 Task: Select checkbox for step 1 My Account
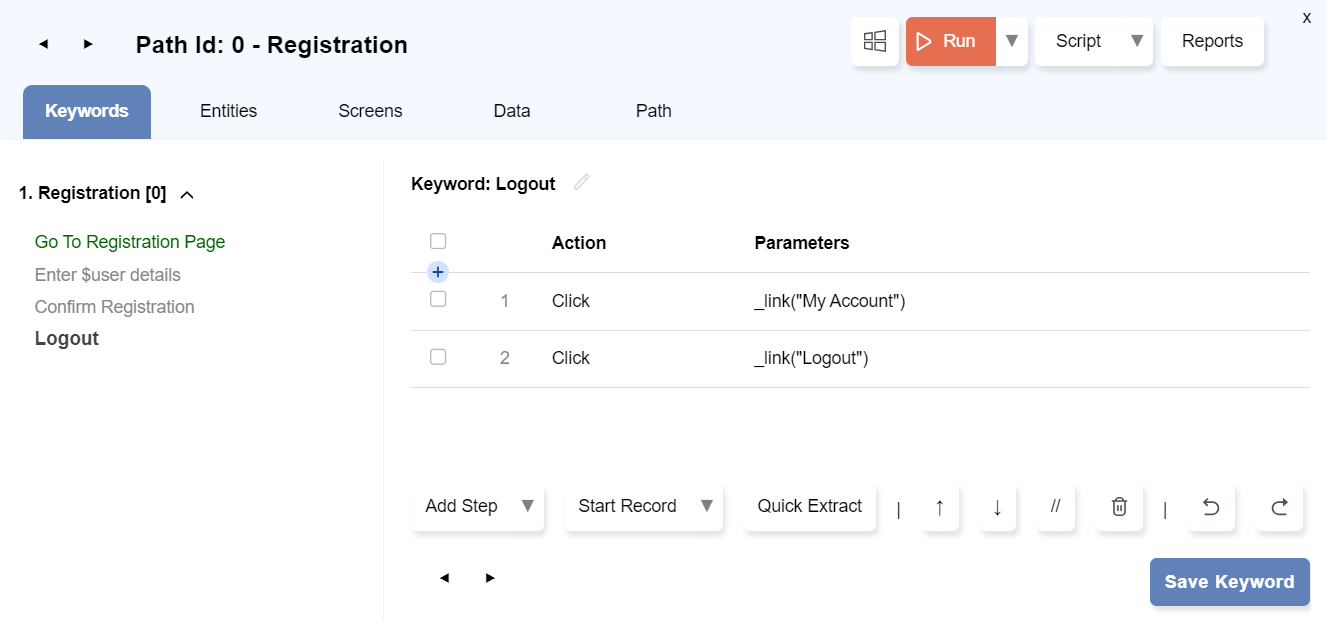coord(438,299)
